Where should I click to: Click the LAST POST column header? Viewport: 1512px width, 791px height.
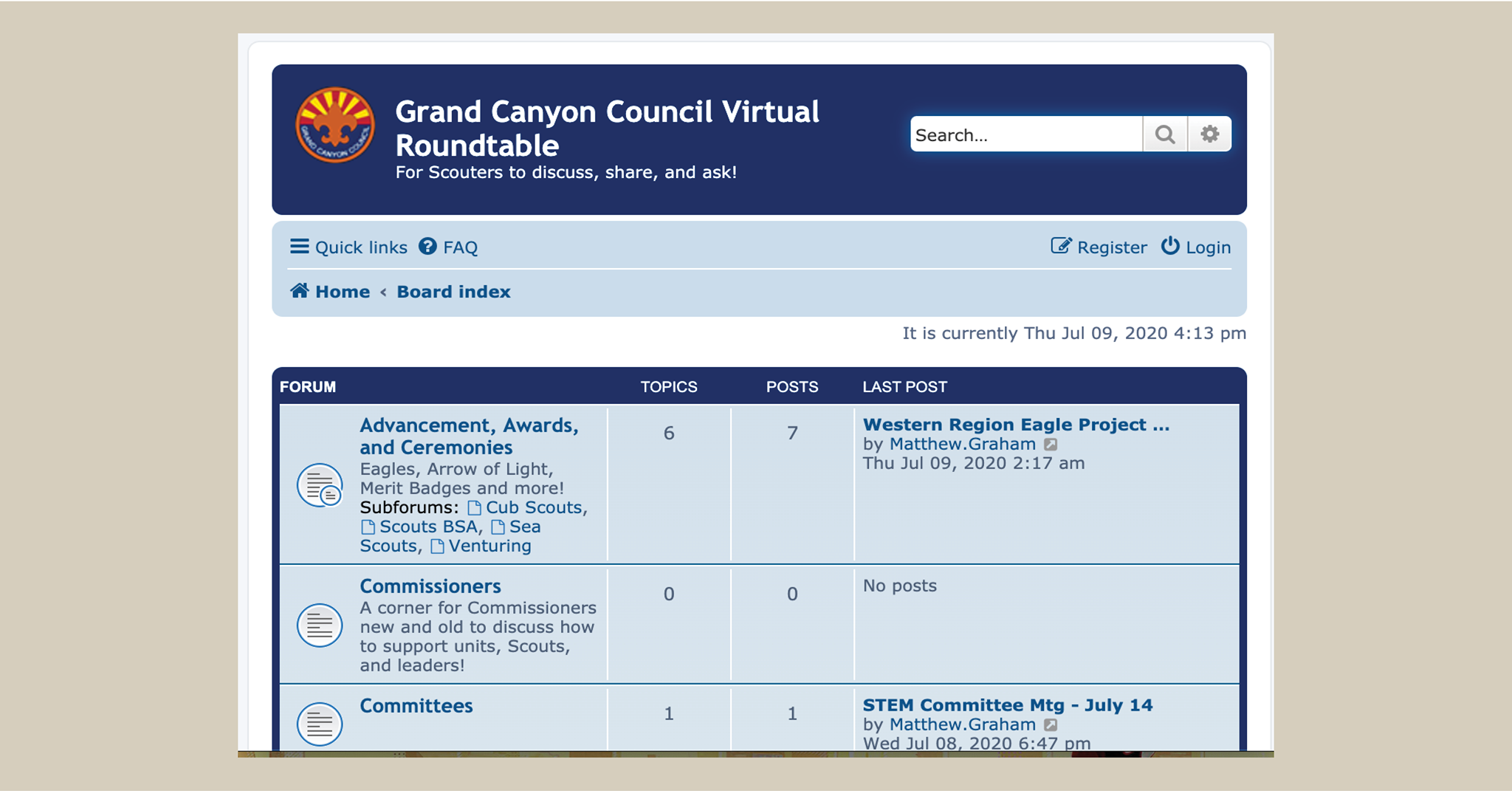(x=905, y=387)
